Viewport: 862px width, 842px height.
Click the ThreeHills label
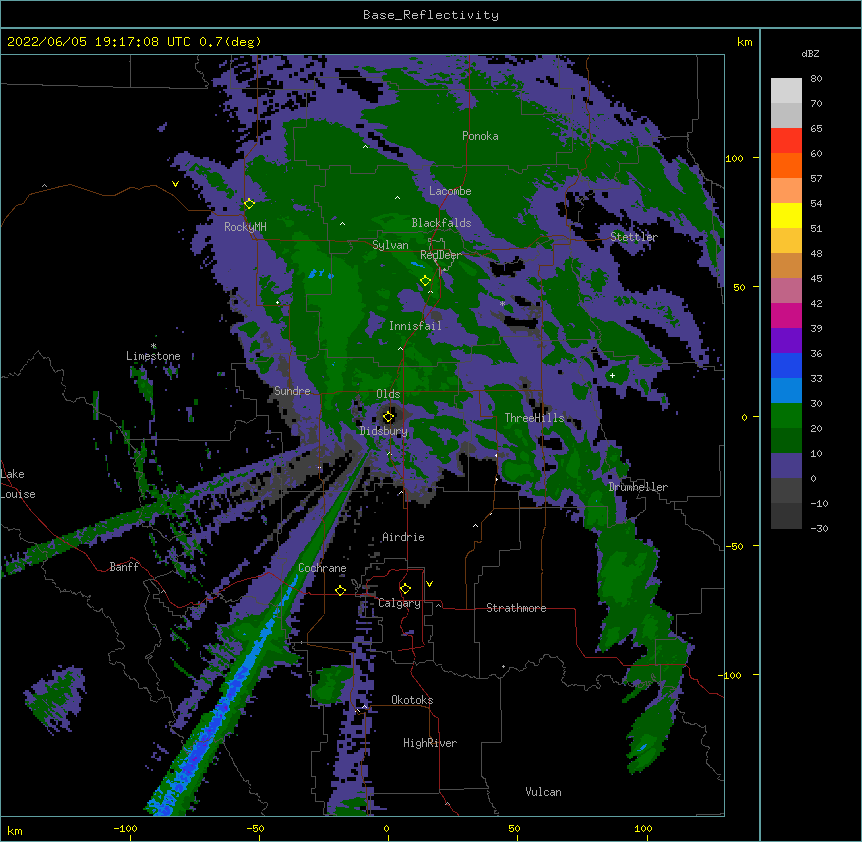(x=534, y=418)
